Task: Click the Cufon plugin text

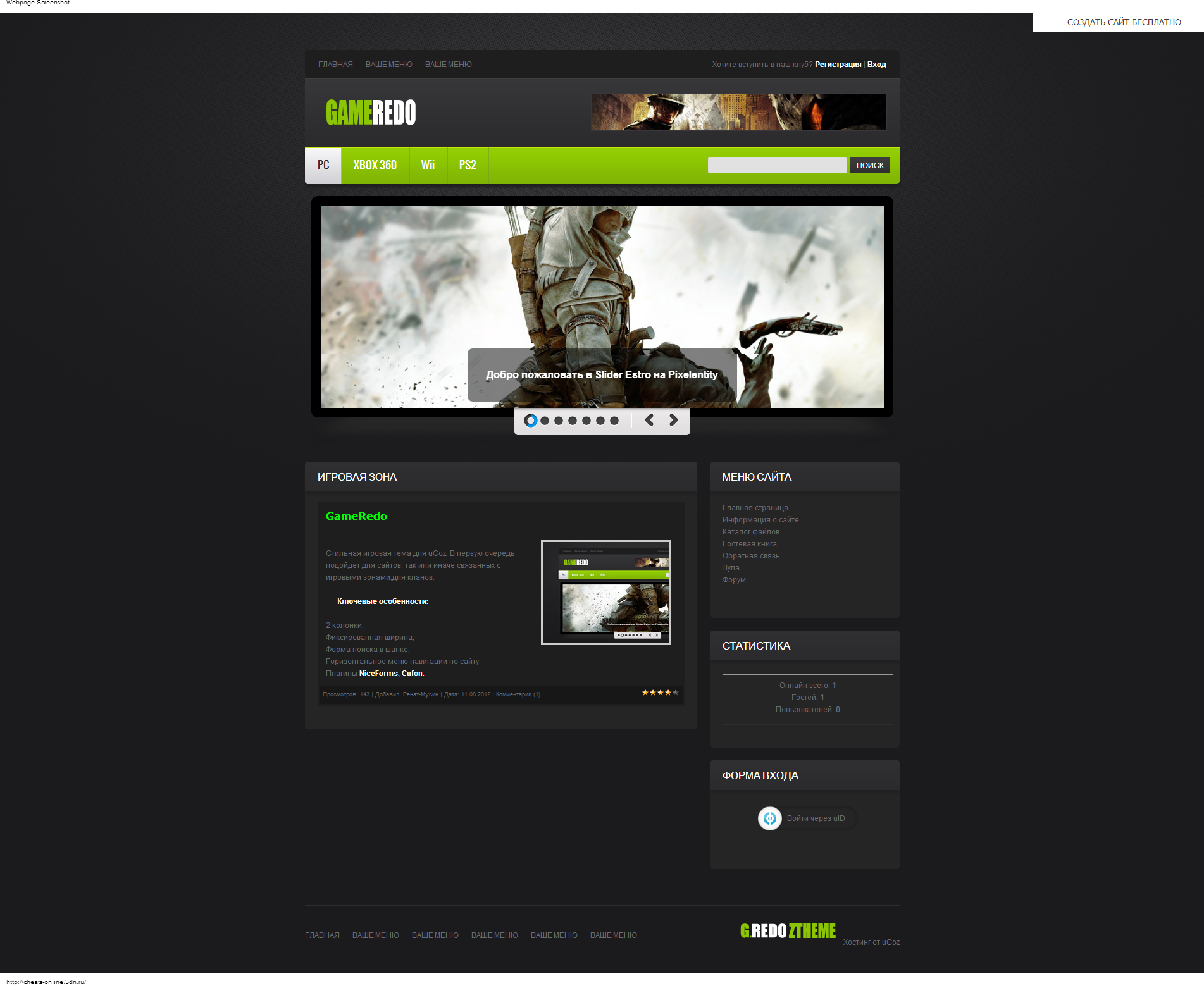Action: pyautogui.click(x=412, y=674)
